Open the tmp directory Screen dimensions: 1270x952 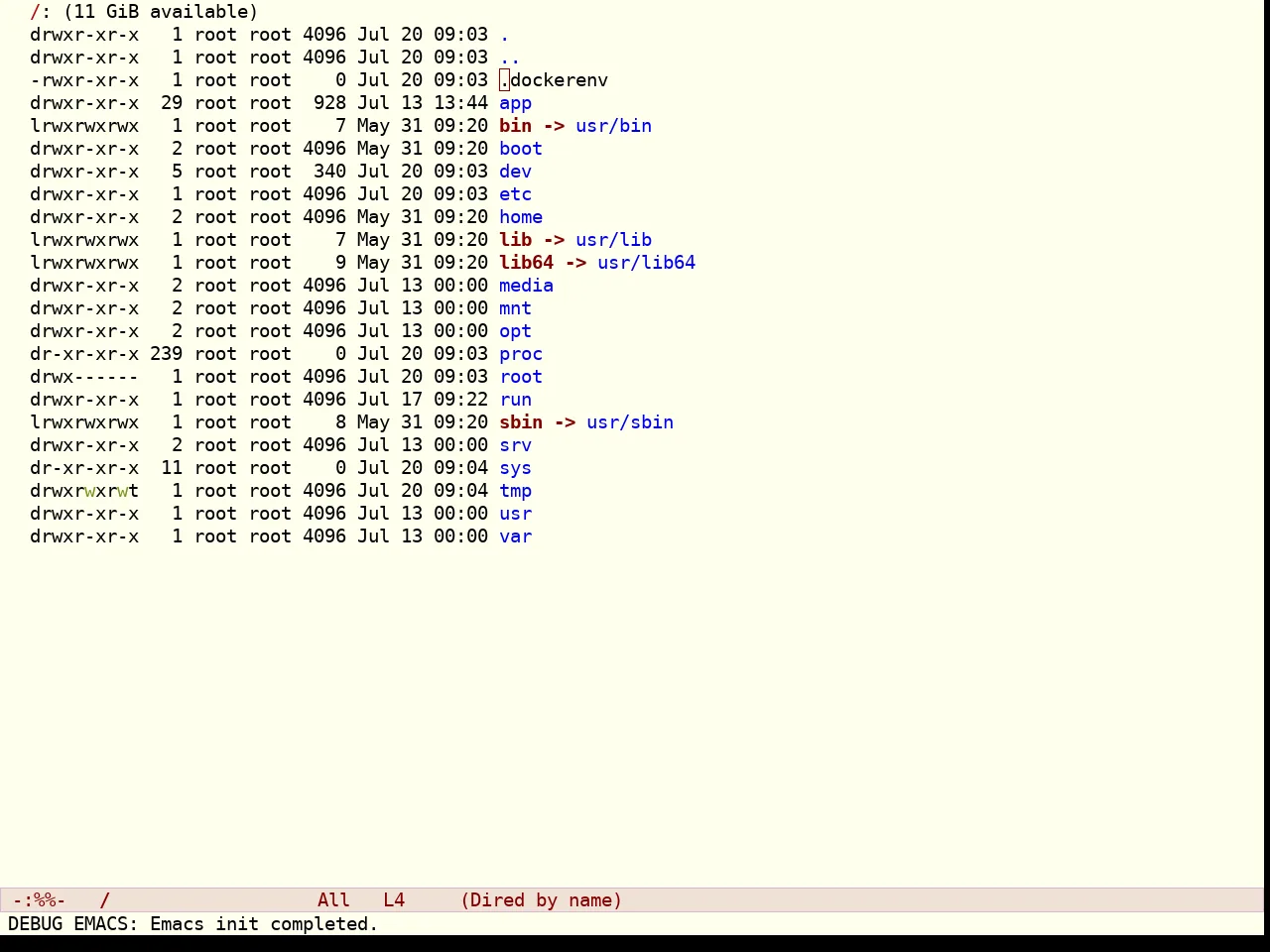click(515, 491)
